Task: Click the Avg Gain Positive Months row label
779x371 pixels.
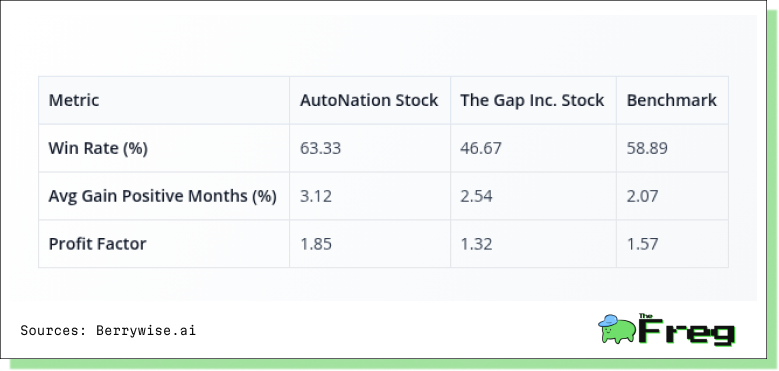Action: pos(162,196)
